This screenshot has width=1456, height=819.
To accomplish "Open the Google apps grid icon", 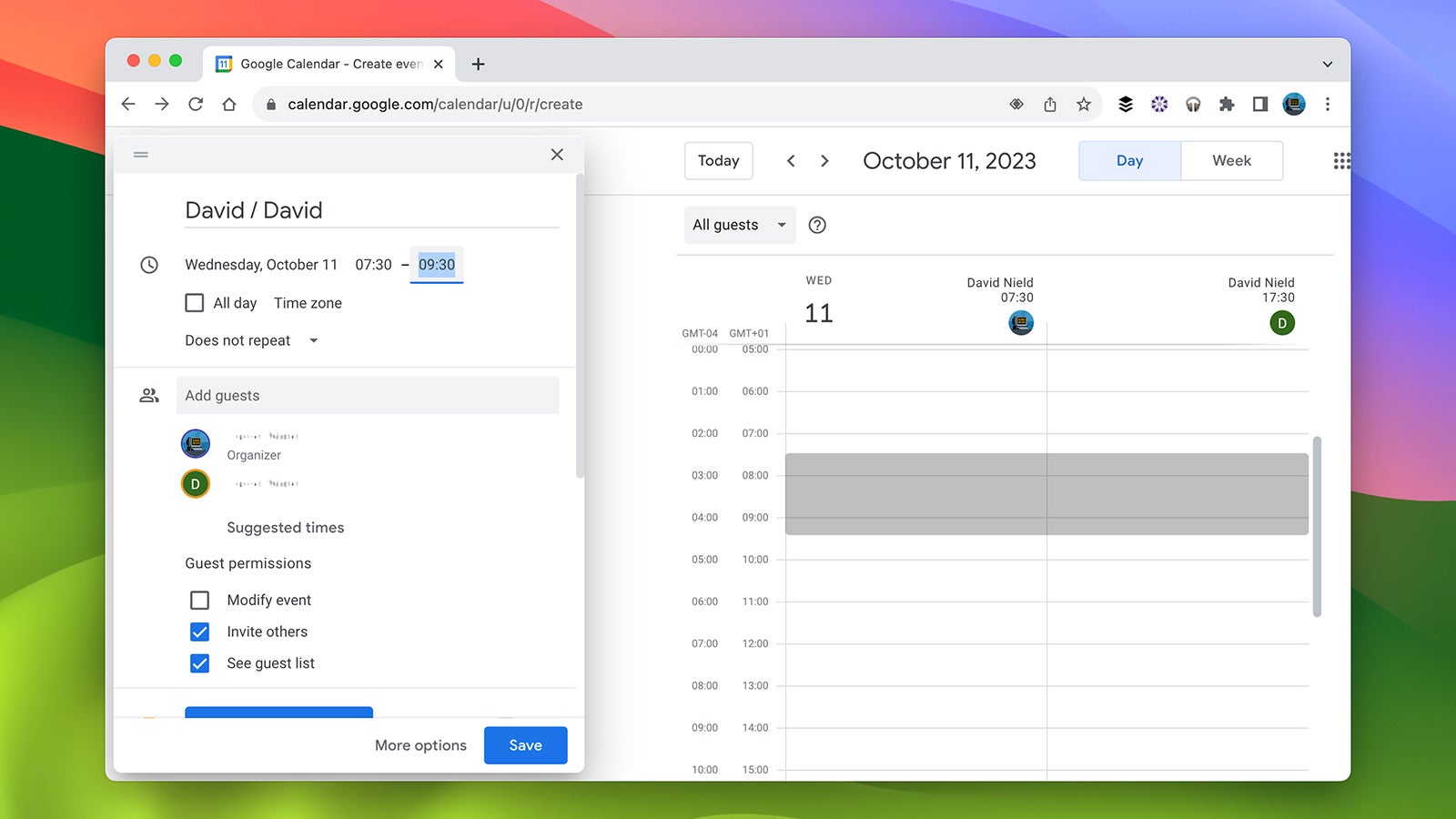I will click(1341, 160).
